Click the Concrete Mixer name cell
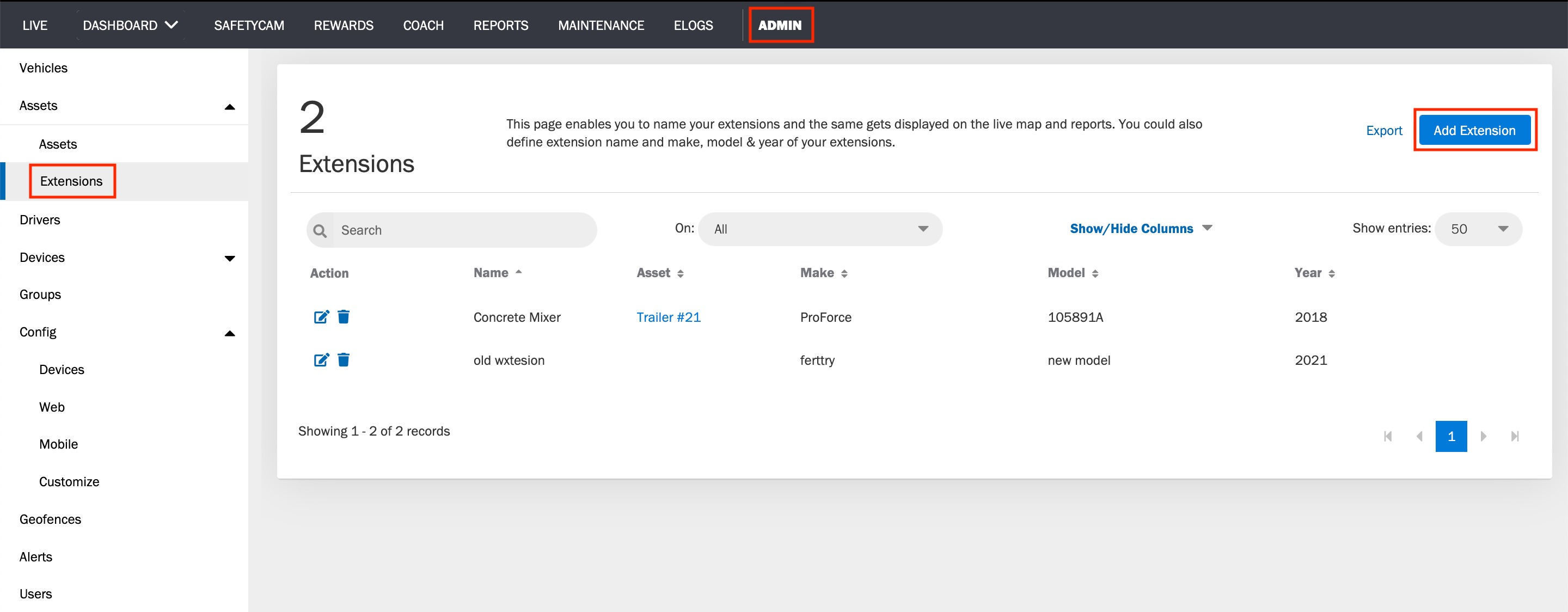Viewport: 1568px width, 612px height. tap(517, 317)
